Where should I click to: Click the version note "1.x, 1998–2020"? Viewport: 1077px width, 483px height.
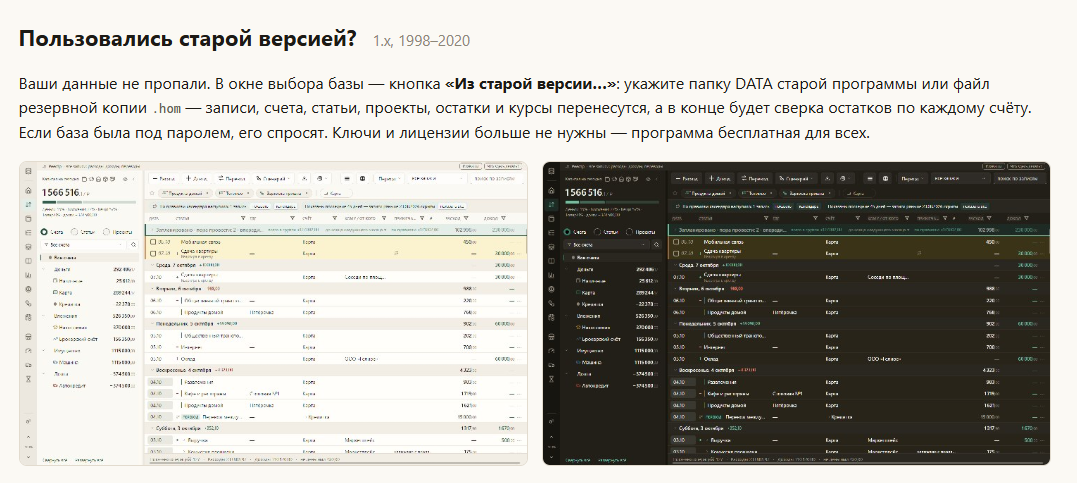[x=421, y=41]
